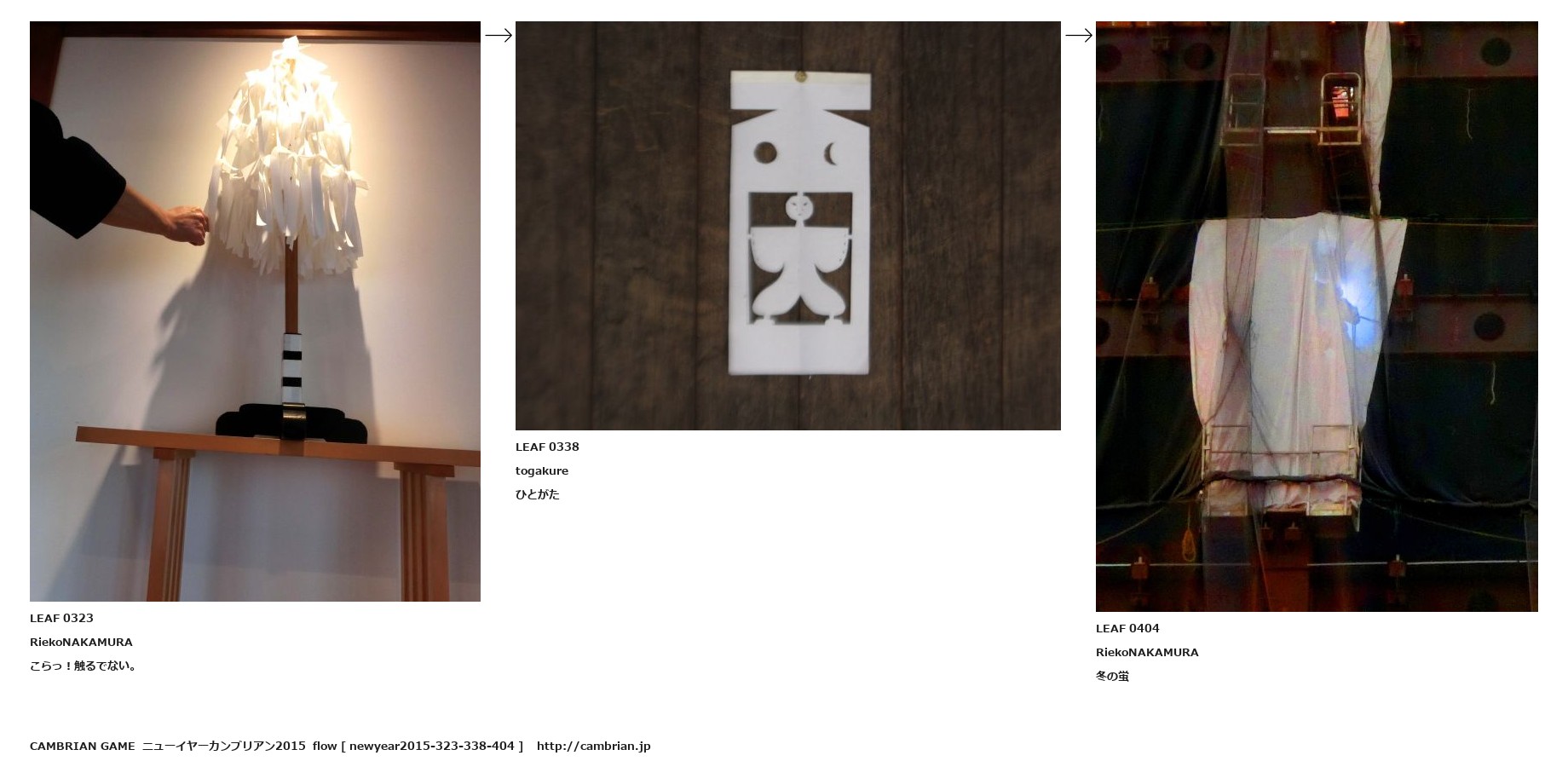The image size is (1568, 767).
Task: Click the arrow between first and second photos
Action: tap(499, 35)
